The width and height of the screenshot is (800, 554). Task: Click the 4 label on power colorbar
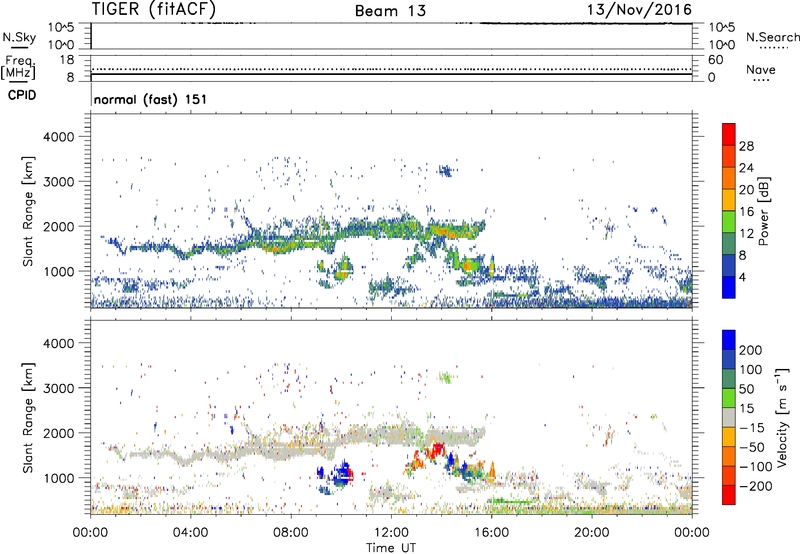point(742,278)
